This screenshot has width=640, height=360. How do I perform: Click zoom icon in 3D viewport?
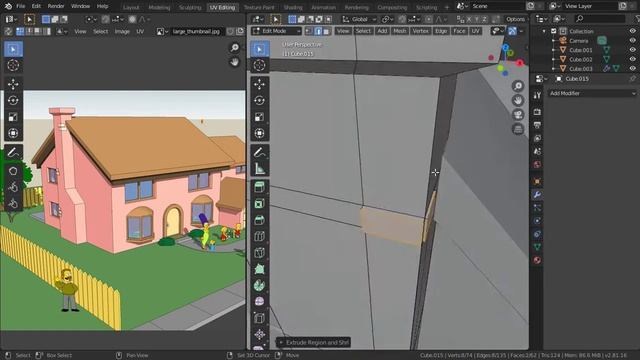pos(518,86)
